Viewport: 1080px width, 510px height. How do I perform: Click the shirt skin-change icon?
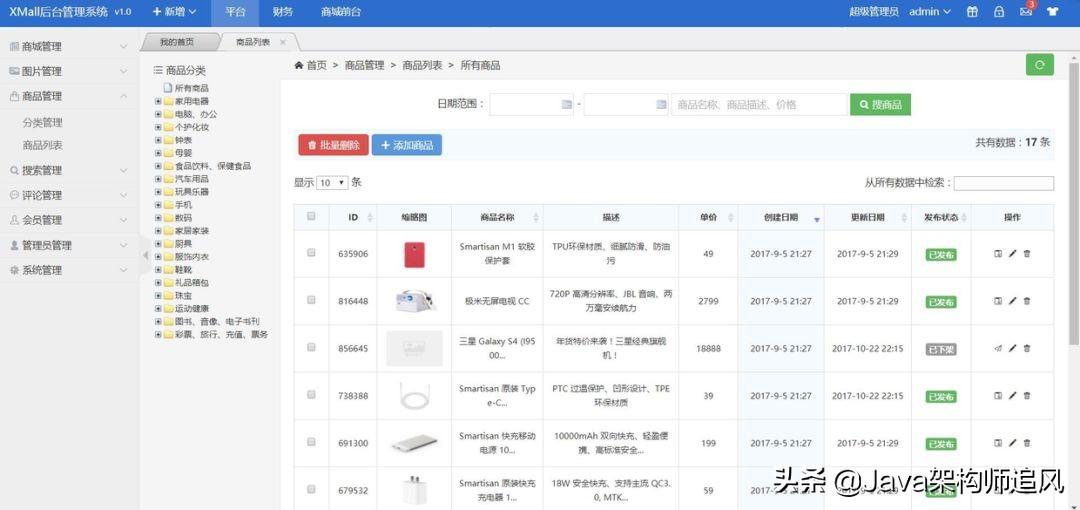(1052, 12)
